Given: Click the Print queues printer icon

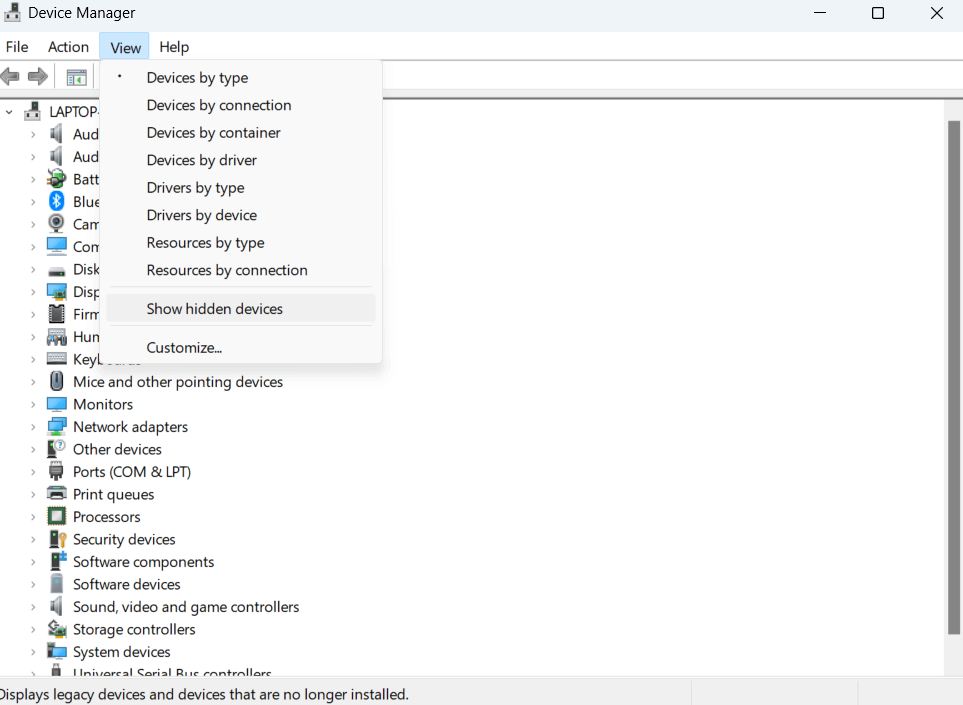Looking at the screenshot, I should click(x=57, y=495).
